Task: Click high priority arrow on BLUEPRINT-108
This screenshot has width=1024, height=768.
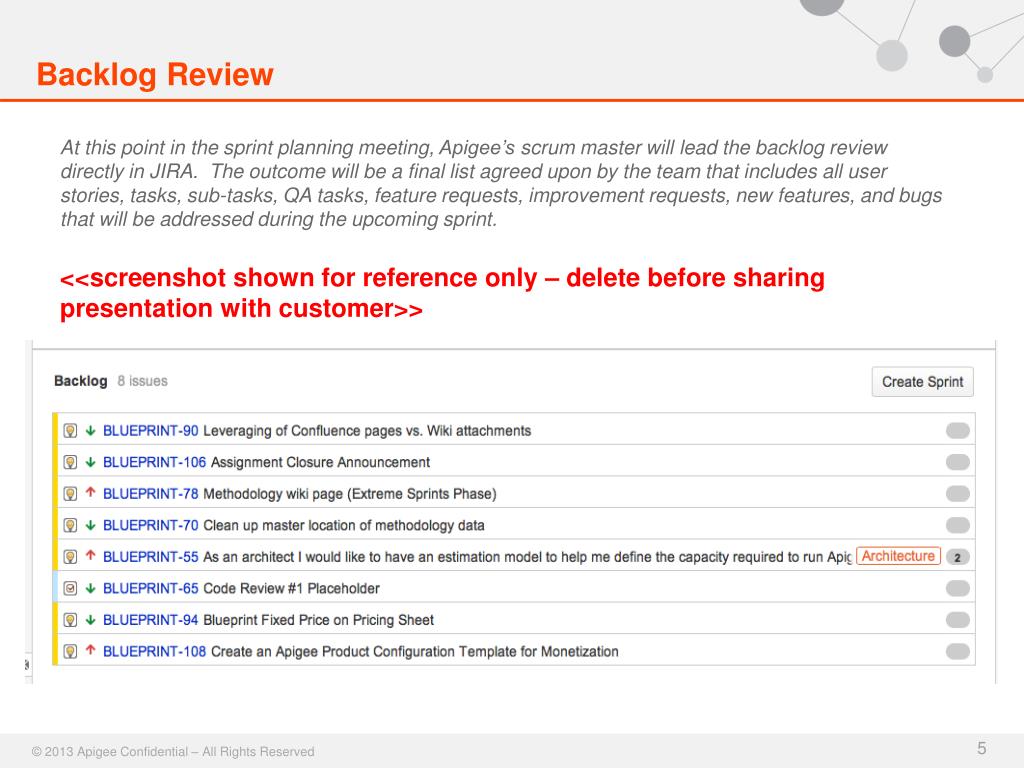Action: coord(91,650)
